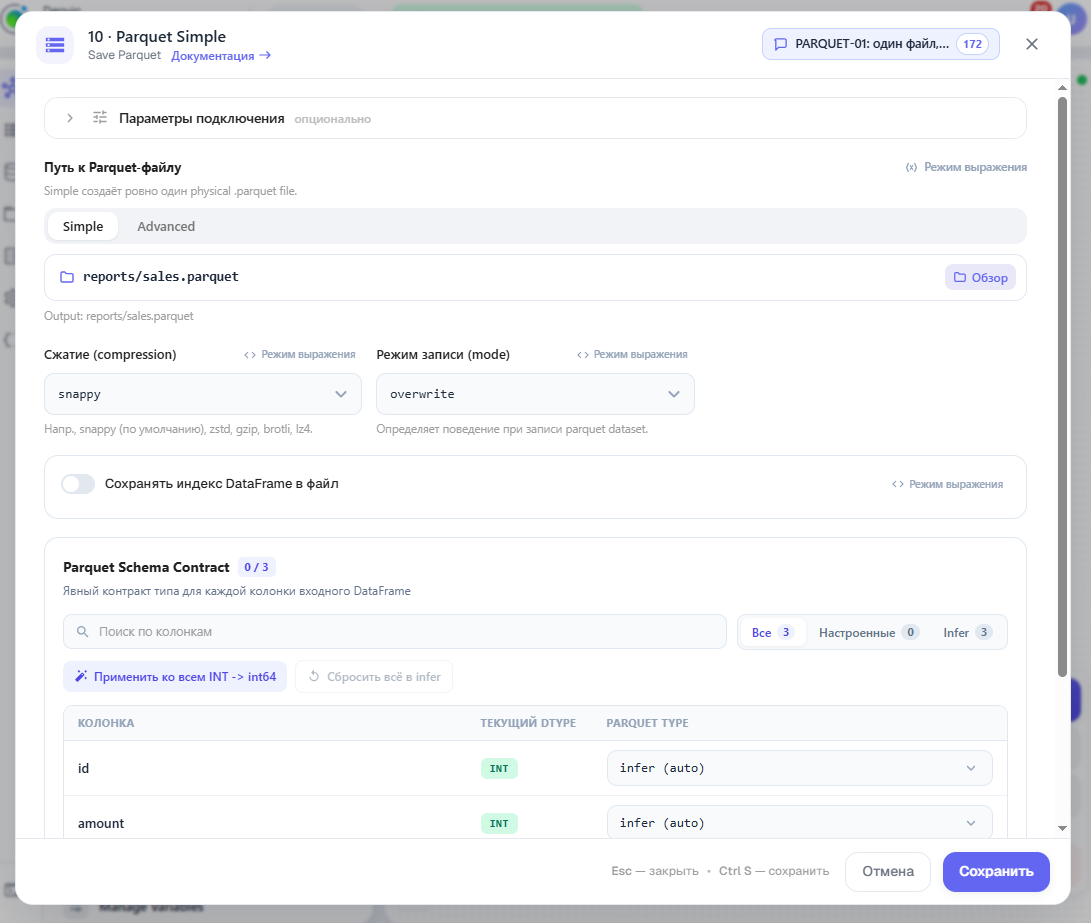Viewport: 1091px width, 923px height.
Task: Click the sliders icon beside Параметры подключения
Action: coord(100,118)
